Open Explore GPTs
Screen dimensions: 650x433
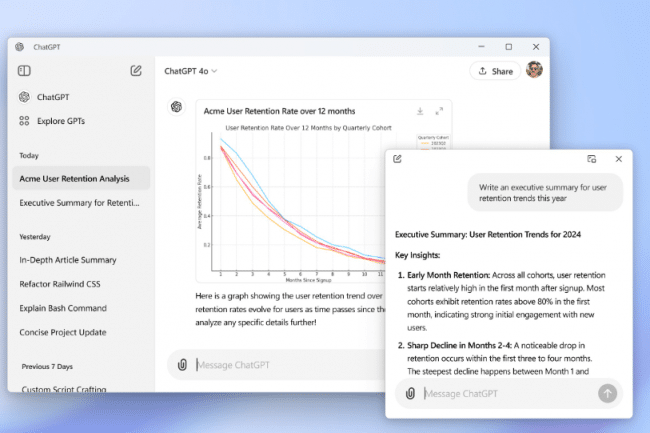click(52, 121)
